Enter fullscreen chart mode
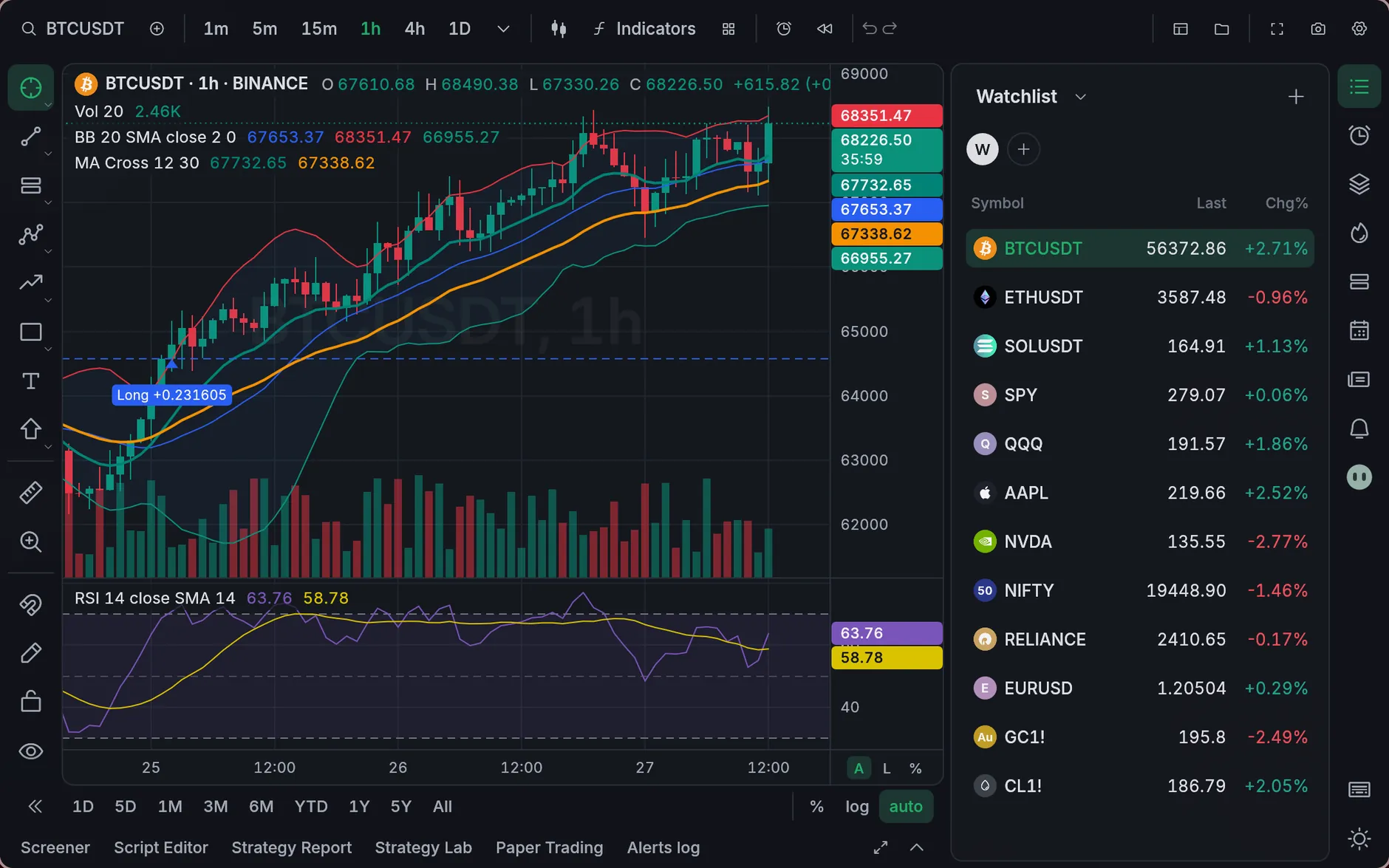 1277,29
